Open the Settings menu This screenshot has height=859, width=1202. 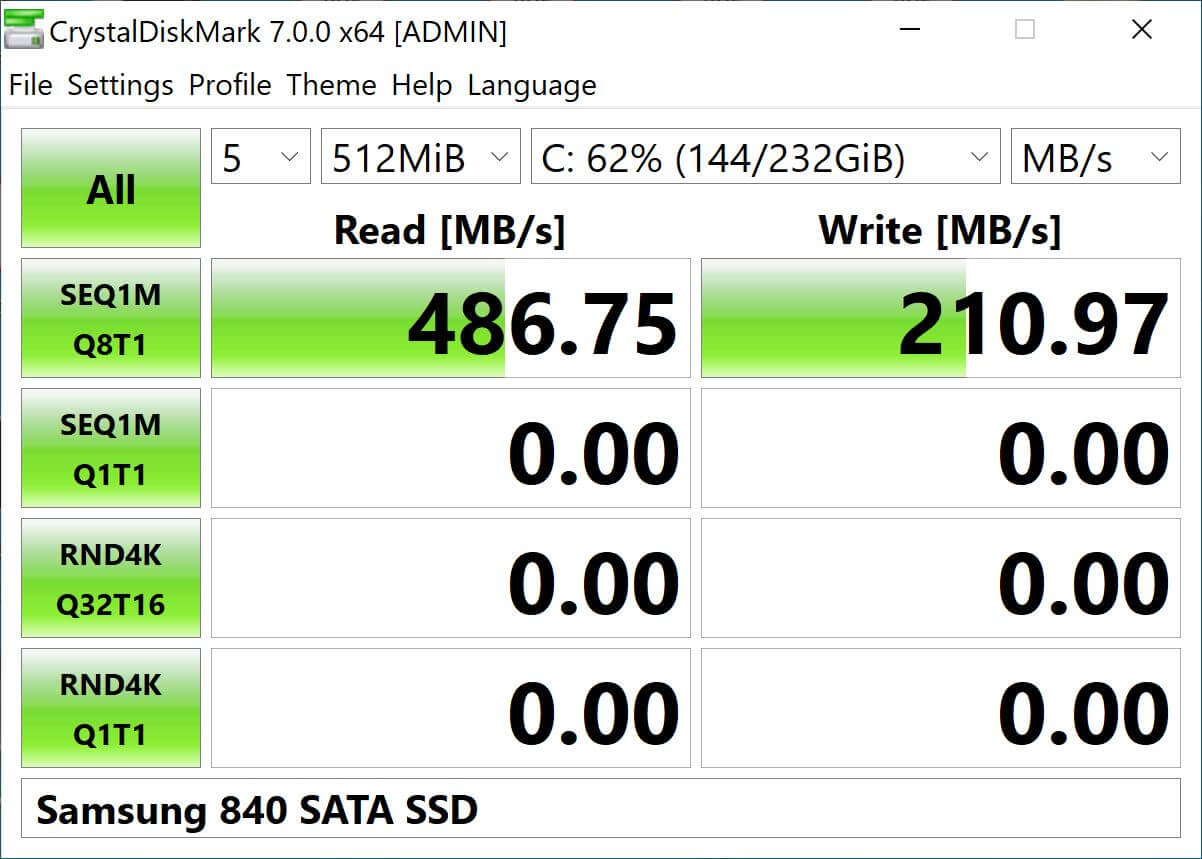tap(119, 85)
